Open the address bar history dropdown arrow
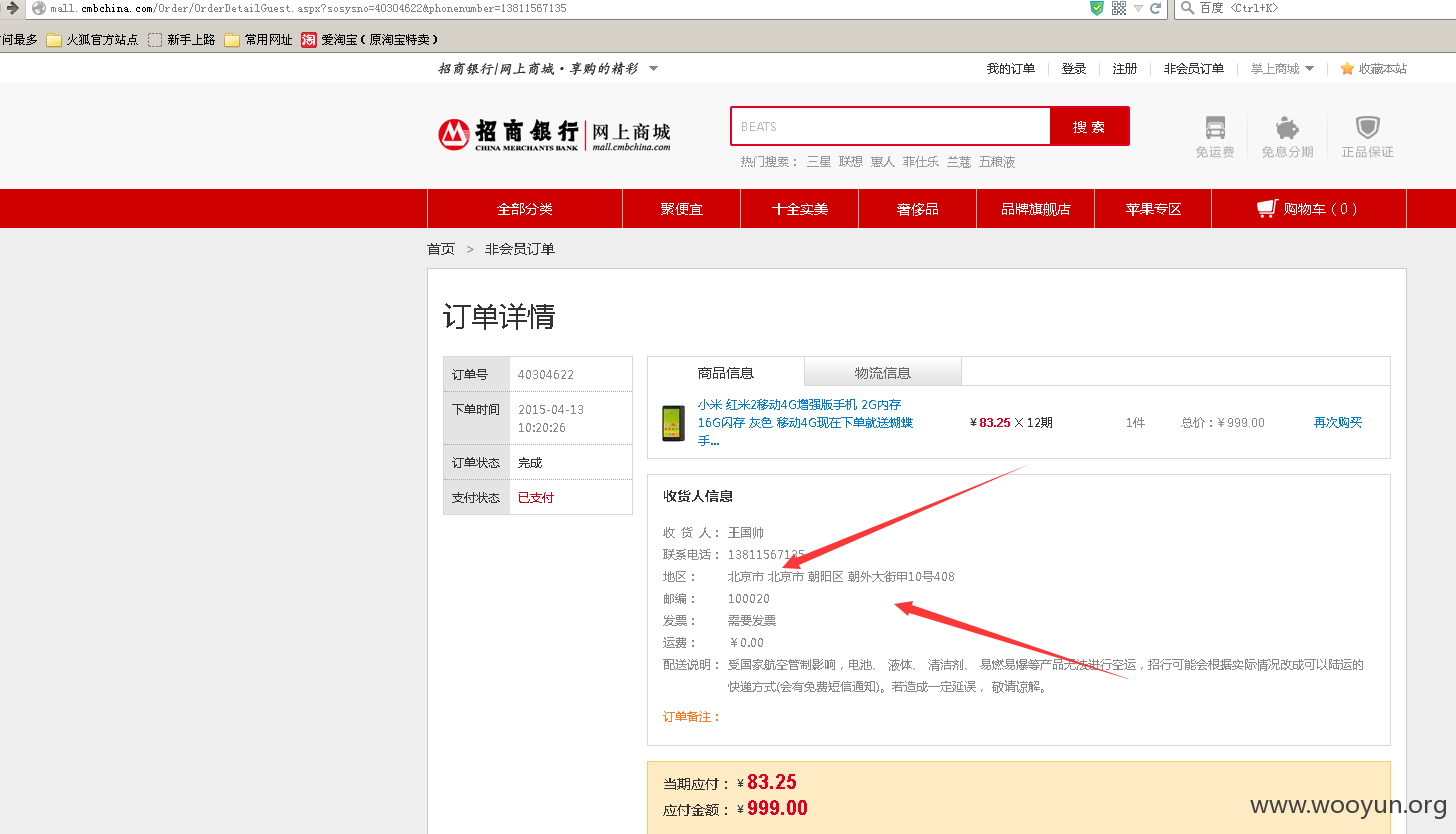This screenshot has height=834, width=1456. click(1138, 8)
